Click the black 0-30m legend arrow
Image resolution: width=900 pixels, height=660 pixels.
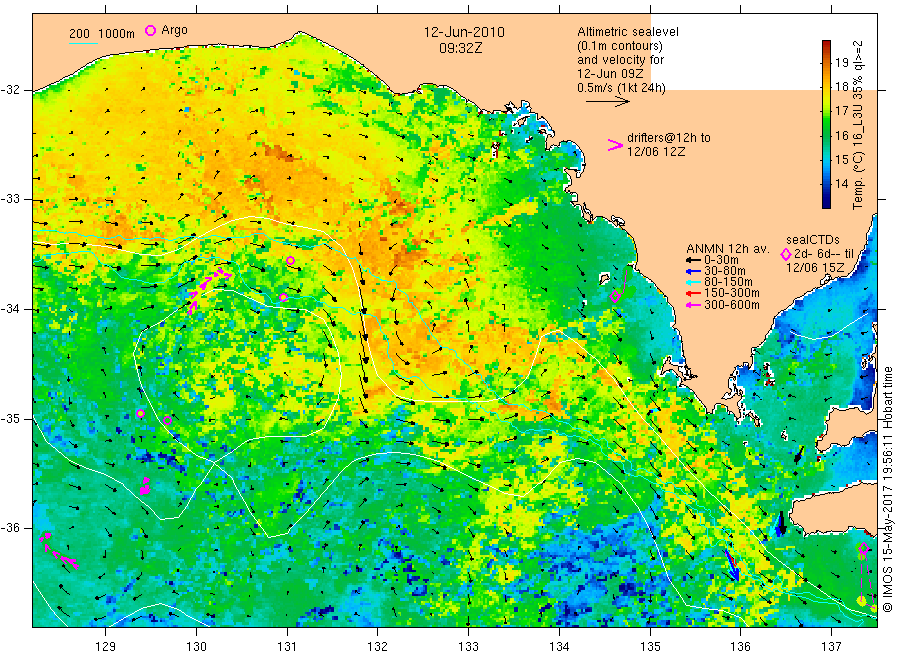coord(693,260)
